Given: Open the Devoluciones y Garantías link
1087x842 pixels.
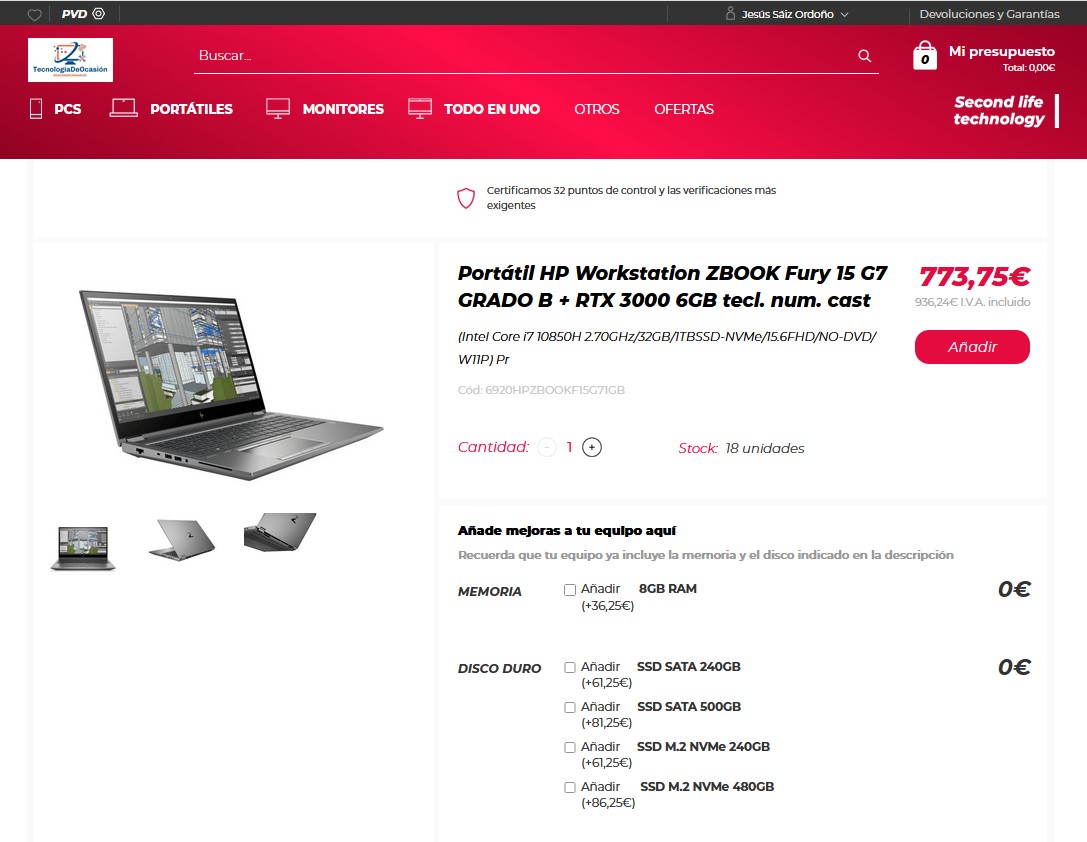Looking at the screenshot, I should coord(989,14).
